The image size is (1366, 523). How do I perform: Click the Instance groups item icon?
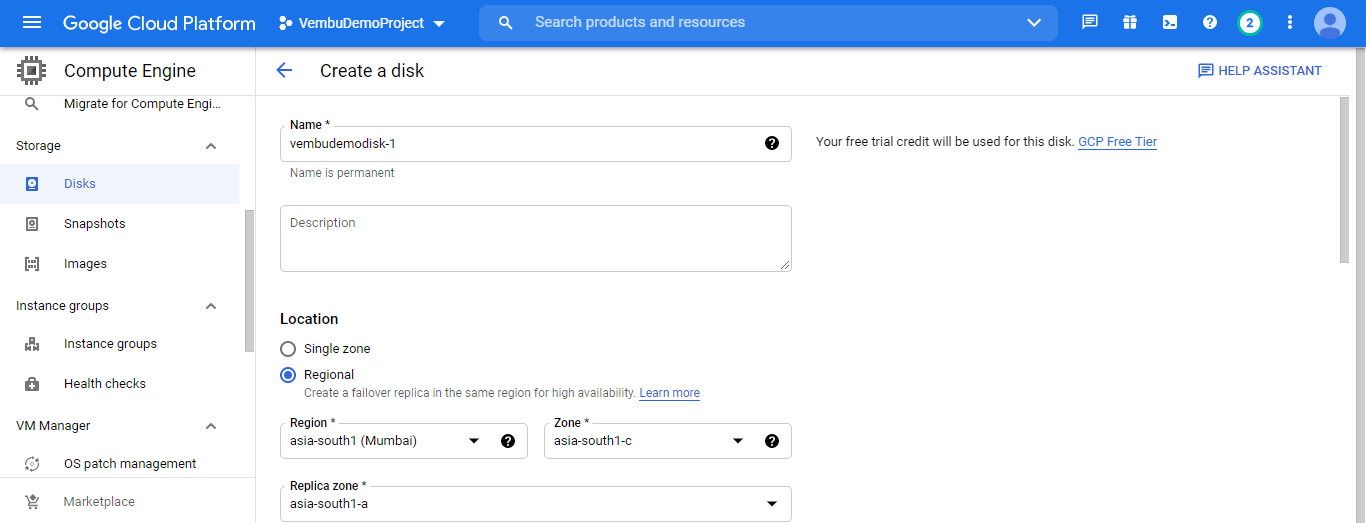pyautogui.click(x=32, y=344)
